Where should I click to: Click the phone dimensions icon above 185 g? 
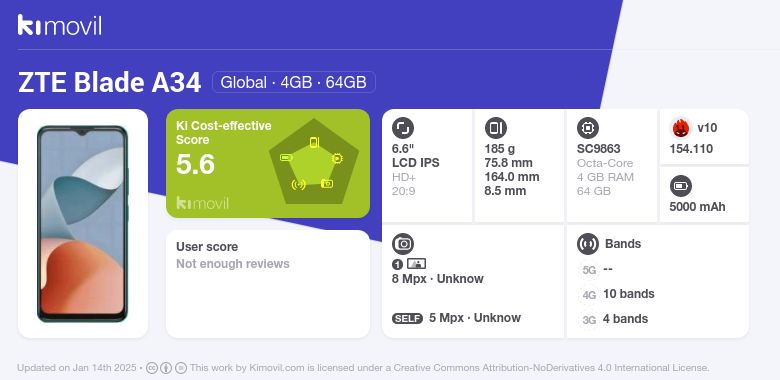(495, 128)
